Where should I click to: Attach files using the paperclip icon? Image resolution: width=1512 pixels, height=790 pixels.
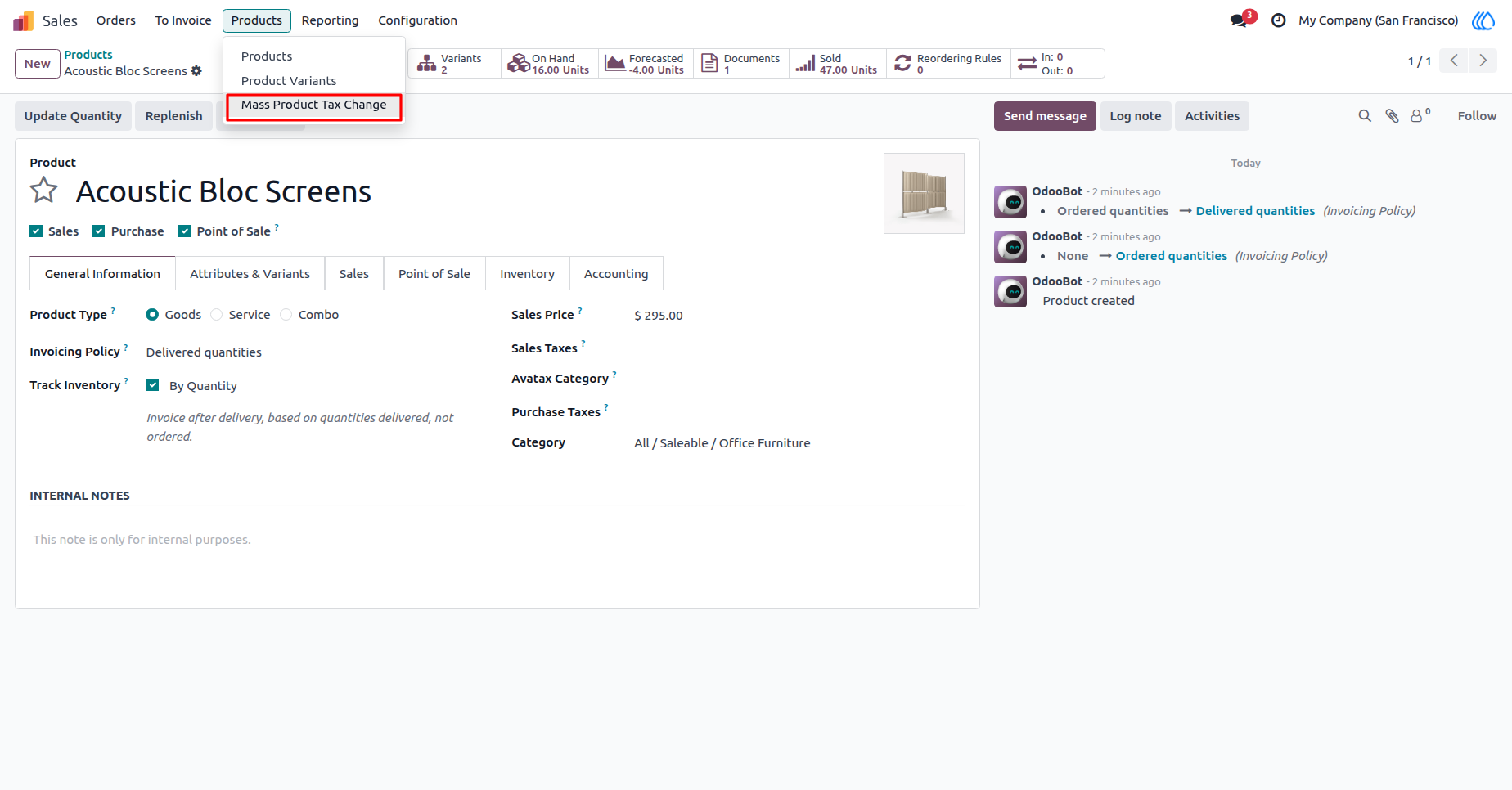[1392, 116]
